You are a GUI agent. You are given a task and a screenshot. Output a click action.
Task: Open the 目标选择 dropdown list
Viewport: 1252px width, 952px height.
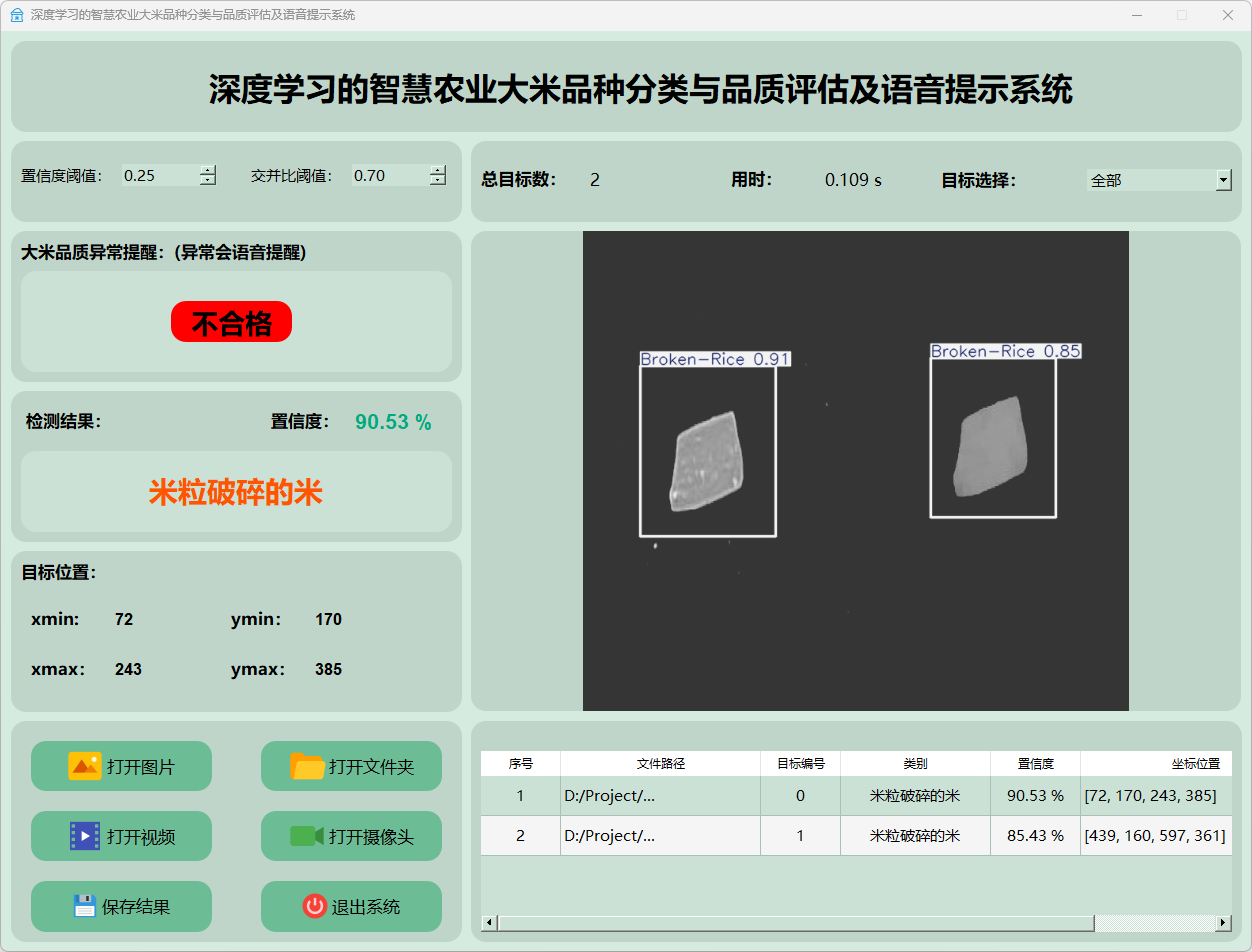pos(1223,180)
